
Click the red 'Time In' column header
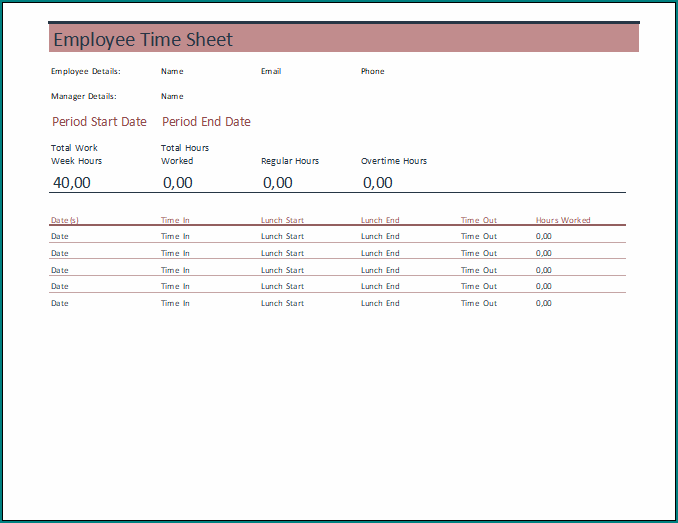pyautogui.click(x=175, y=220)
